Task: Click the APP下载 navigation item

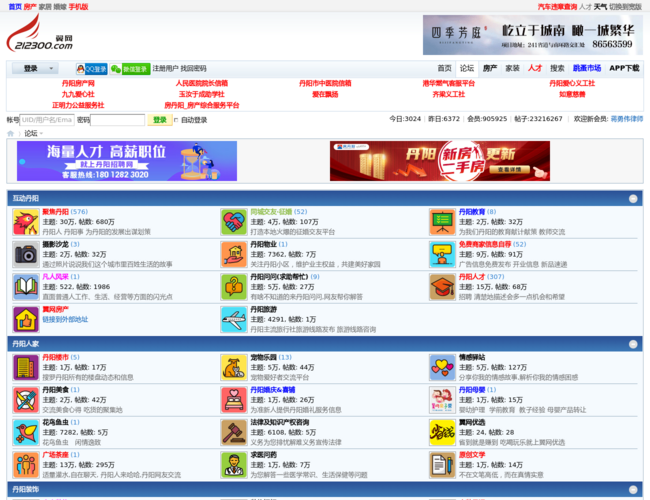Action: [624, 68]
